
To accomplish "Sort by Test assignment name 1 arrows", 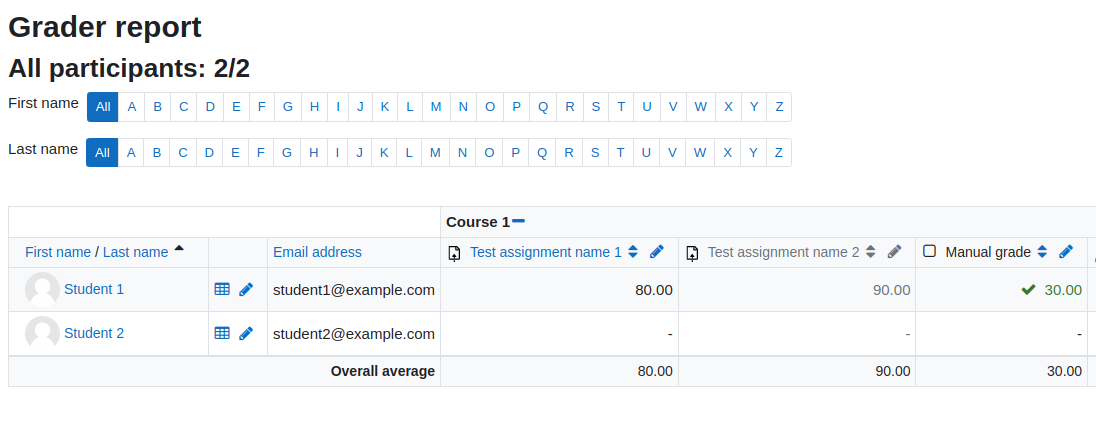I will tap(633, 252).
